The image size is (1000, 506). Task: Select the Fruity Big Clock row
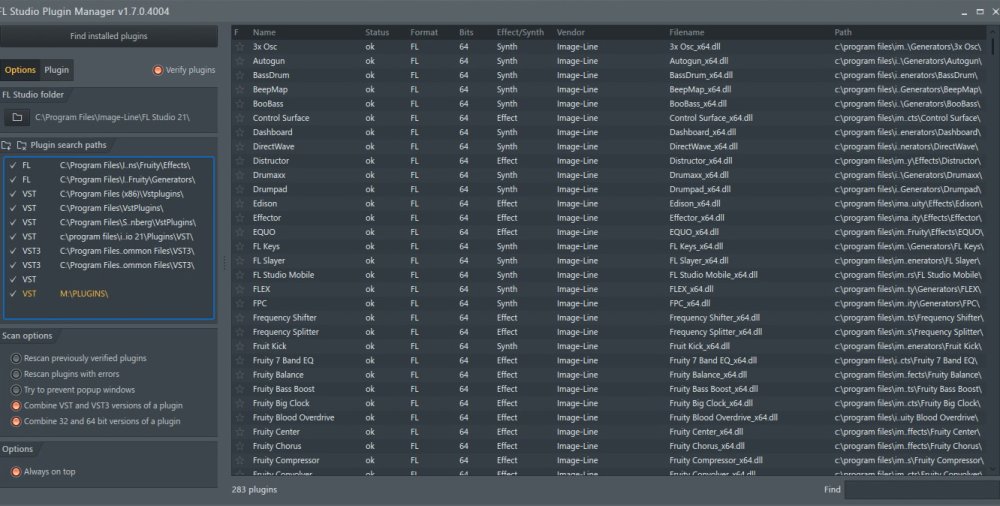pyautogui.click(x=610, y=403)
